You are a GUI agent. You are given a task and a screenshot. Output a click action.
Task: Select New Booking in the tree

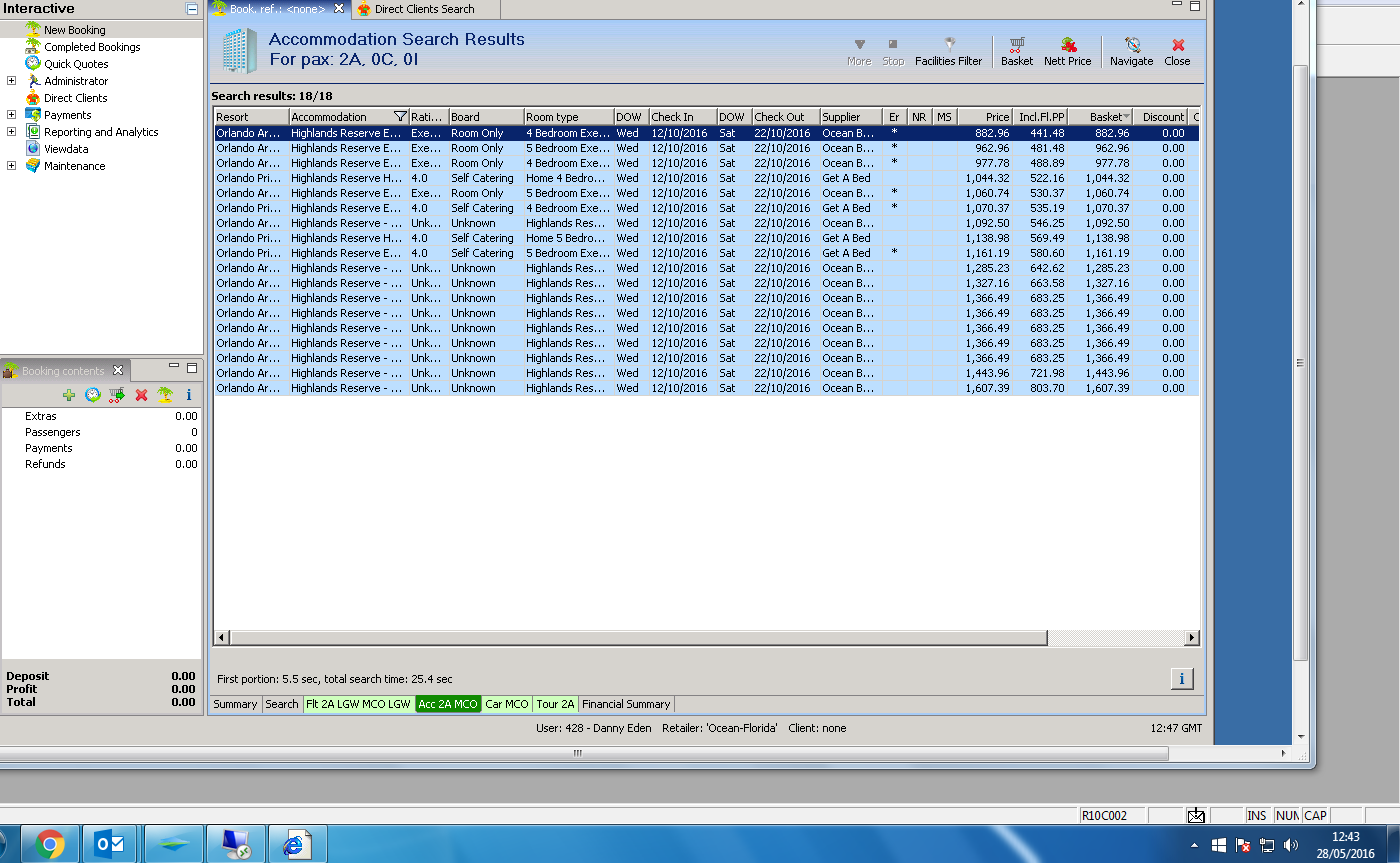pos(74,30)
